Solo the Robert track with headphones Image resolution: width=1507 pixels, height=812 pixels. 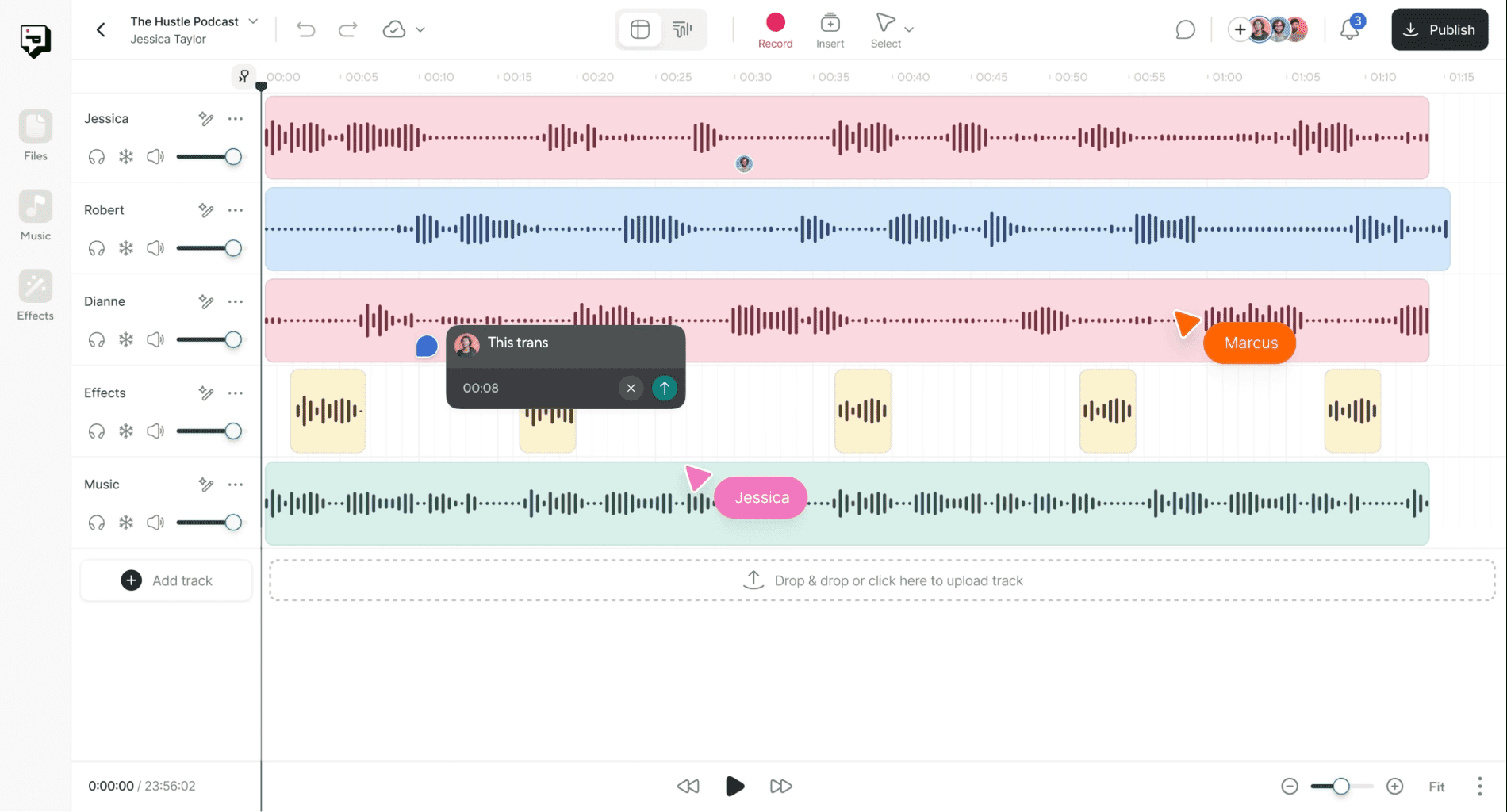click(97, 248)
